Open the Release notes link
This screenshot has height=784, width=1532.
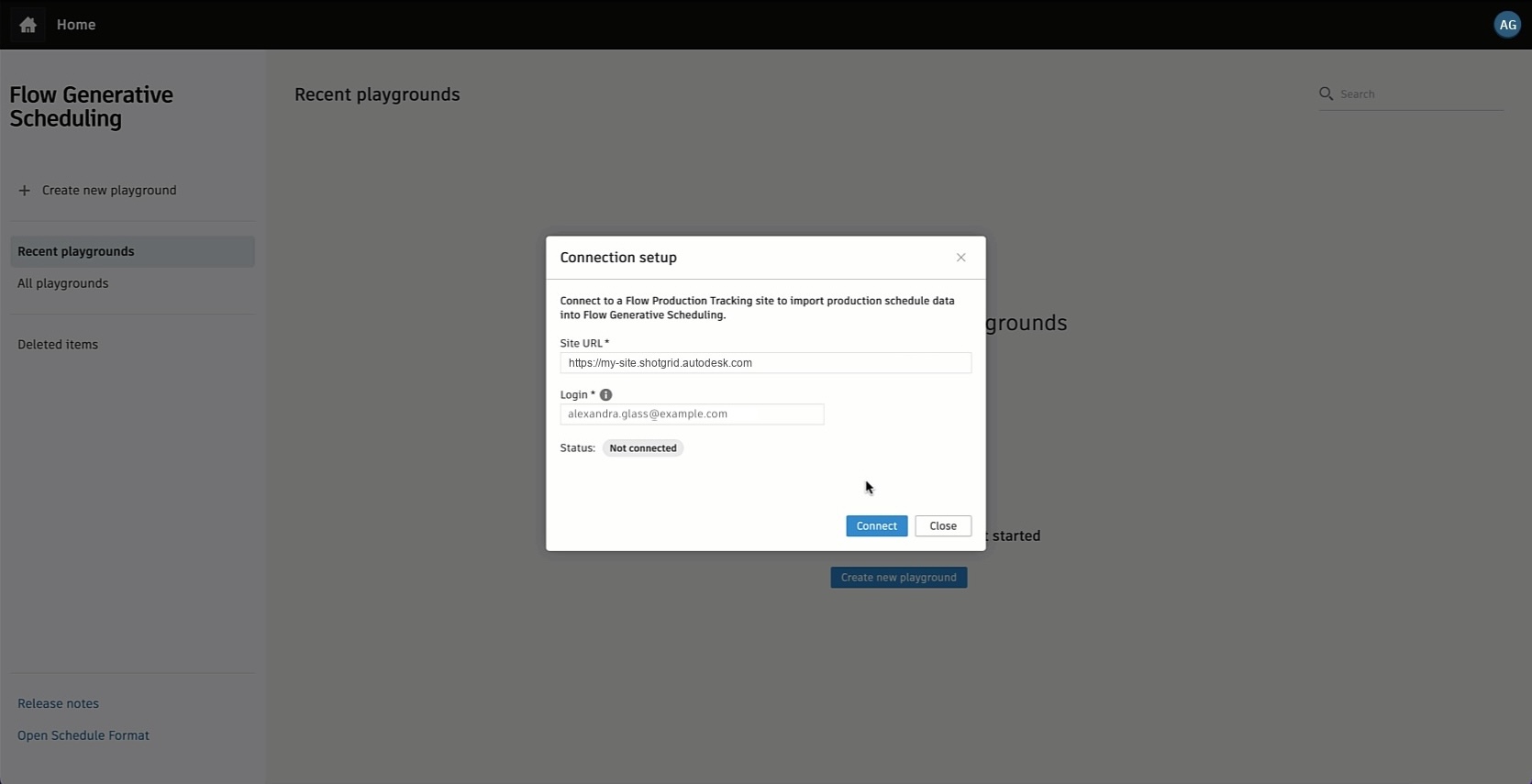tap(58, 704)
